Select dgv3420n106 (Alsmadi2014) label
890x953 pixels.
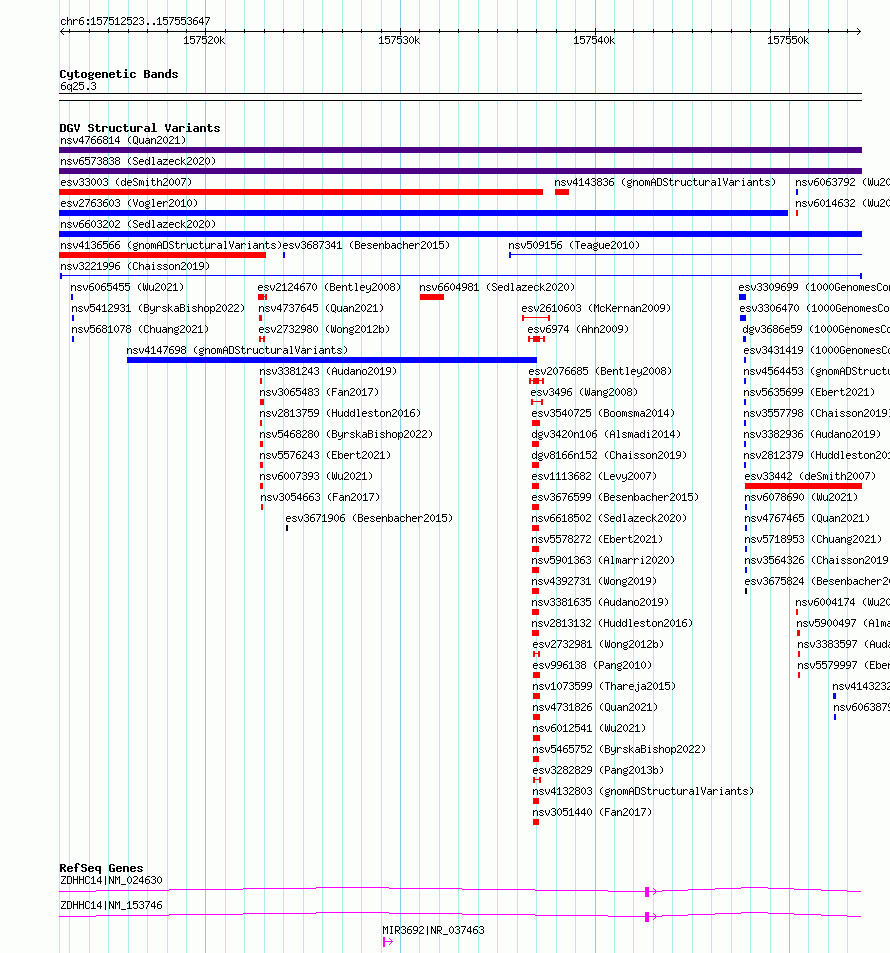point(606,435)
